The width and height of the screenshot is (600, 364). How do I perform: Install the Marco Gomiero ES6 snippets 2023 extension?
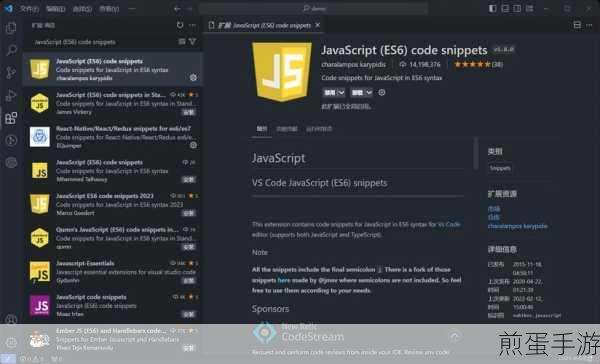tap(189, 213)
